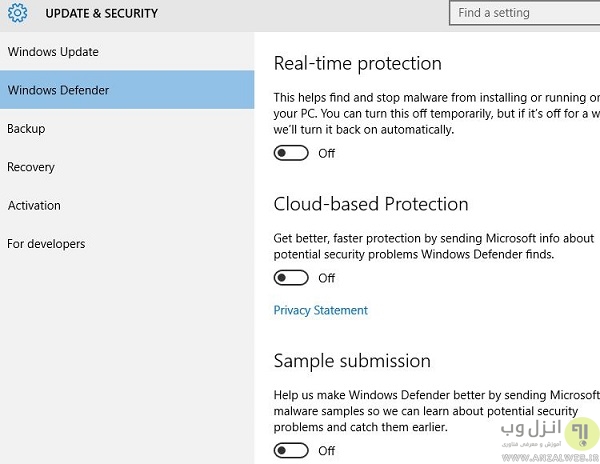
Task: Click the Real-time protection heading
Action: tap(357, 63)
